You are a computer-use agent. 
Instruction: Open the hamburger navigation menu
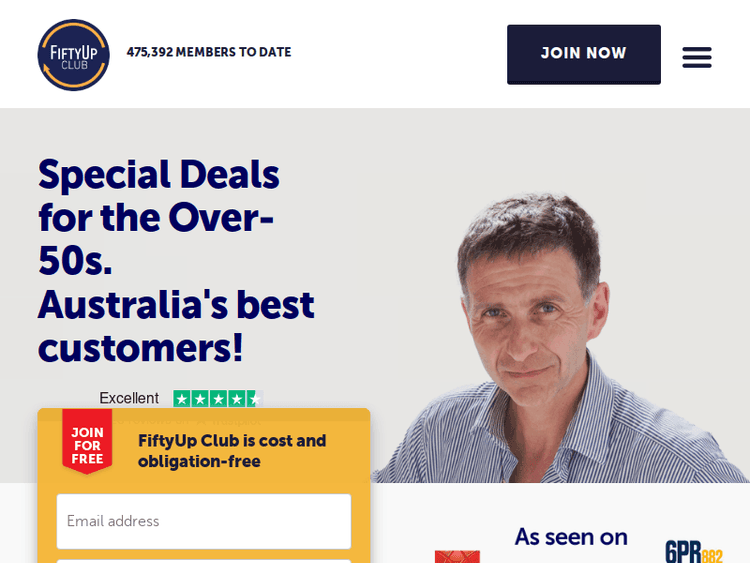click(696, 57)
